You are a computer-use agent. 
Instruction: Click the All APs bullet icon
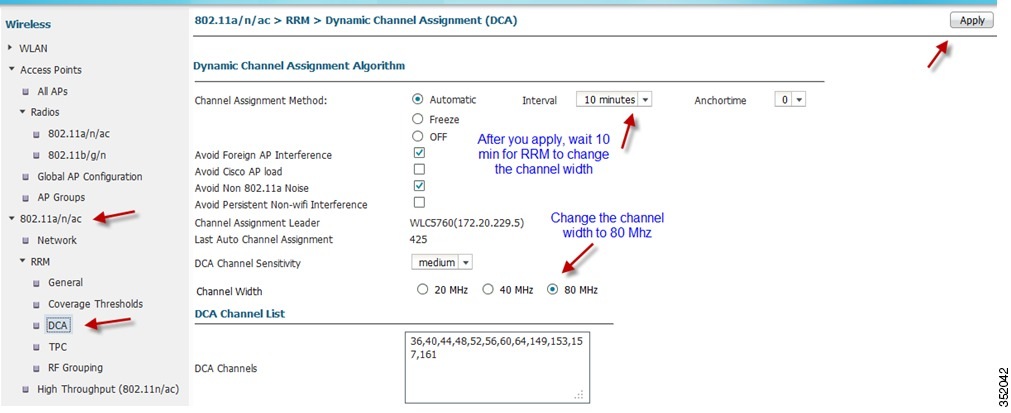(26, 91)
